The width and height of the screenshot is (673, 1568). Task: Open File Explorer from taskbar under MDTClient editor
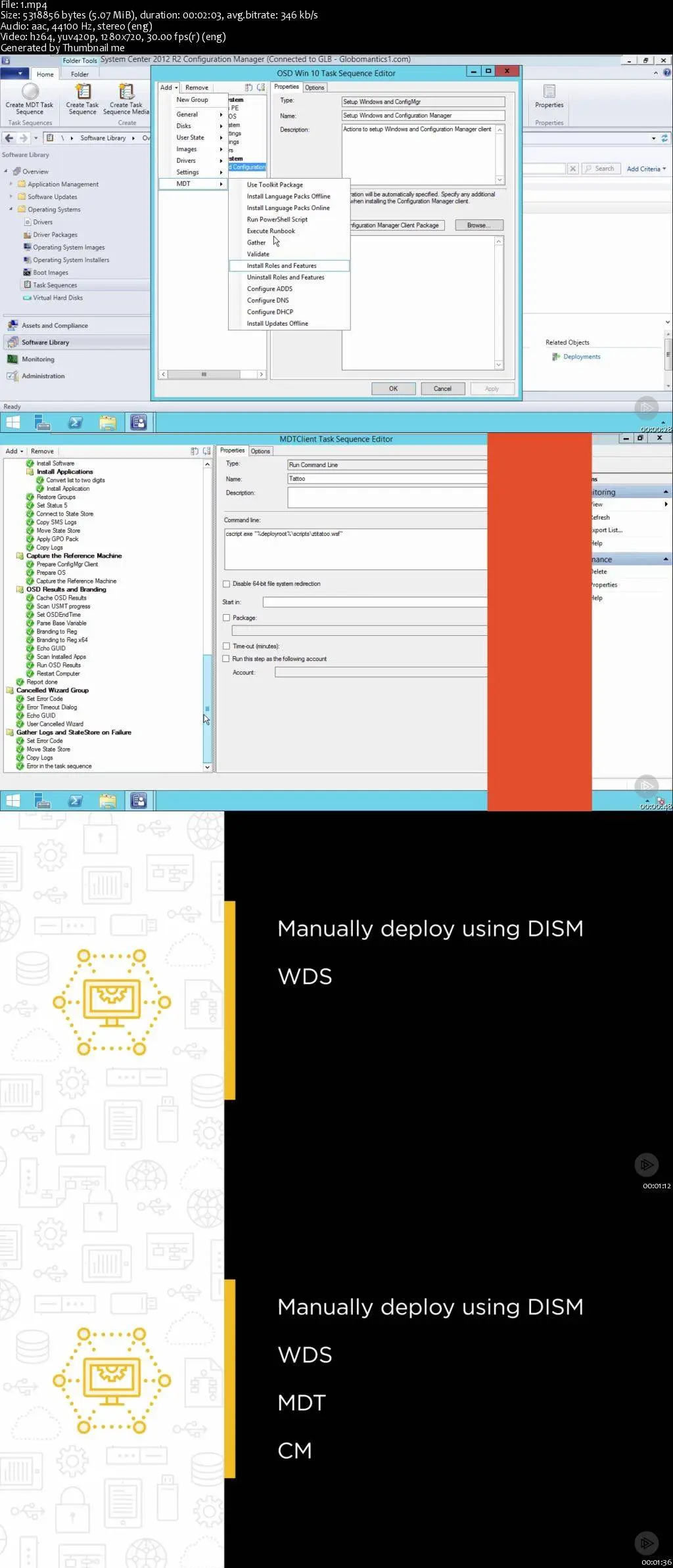[108, 800]
